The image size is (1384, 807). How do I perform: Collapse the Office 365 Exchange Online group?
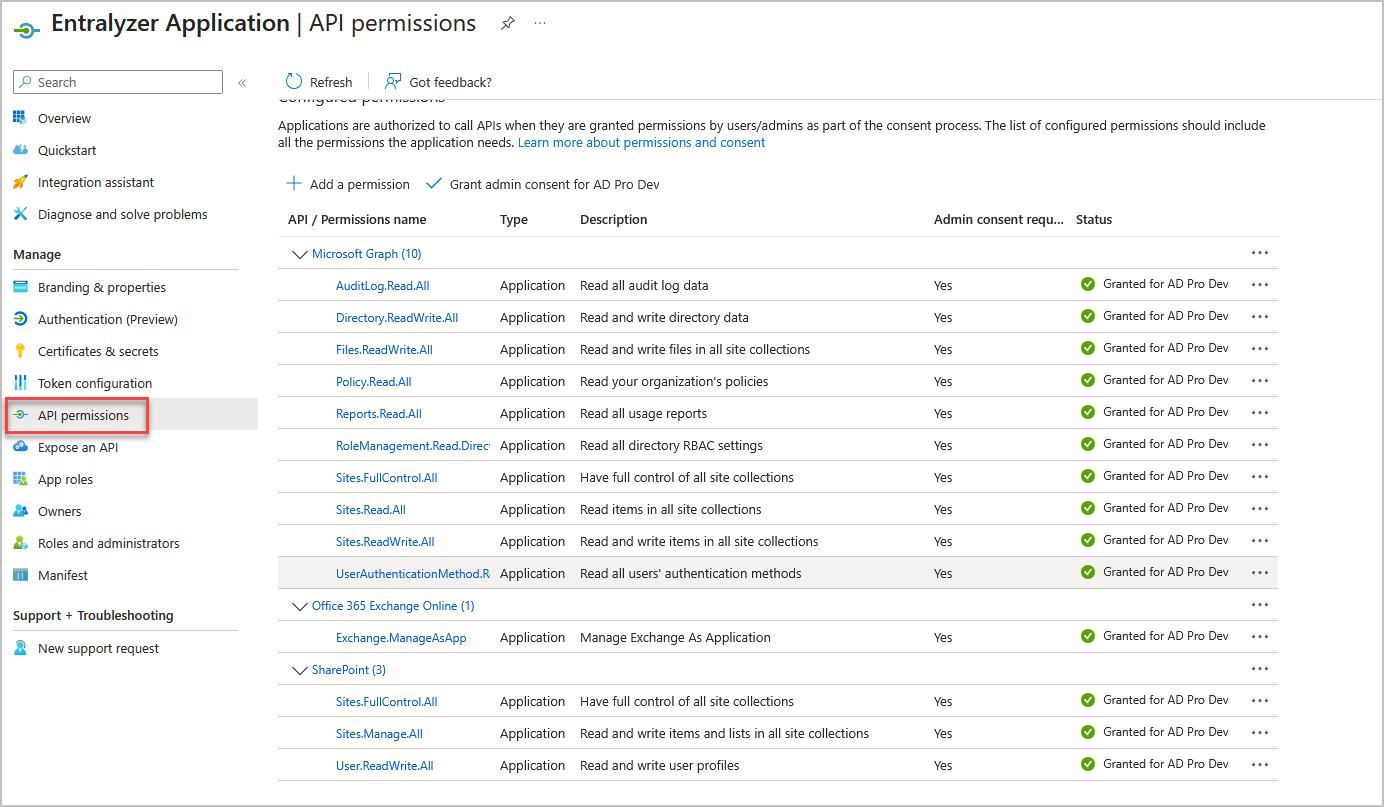pyautogui.click(x=299, y=605)
